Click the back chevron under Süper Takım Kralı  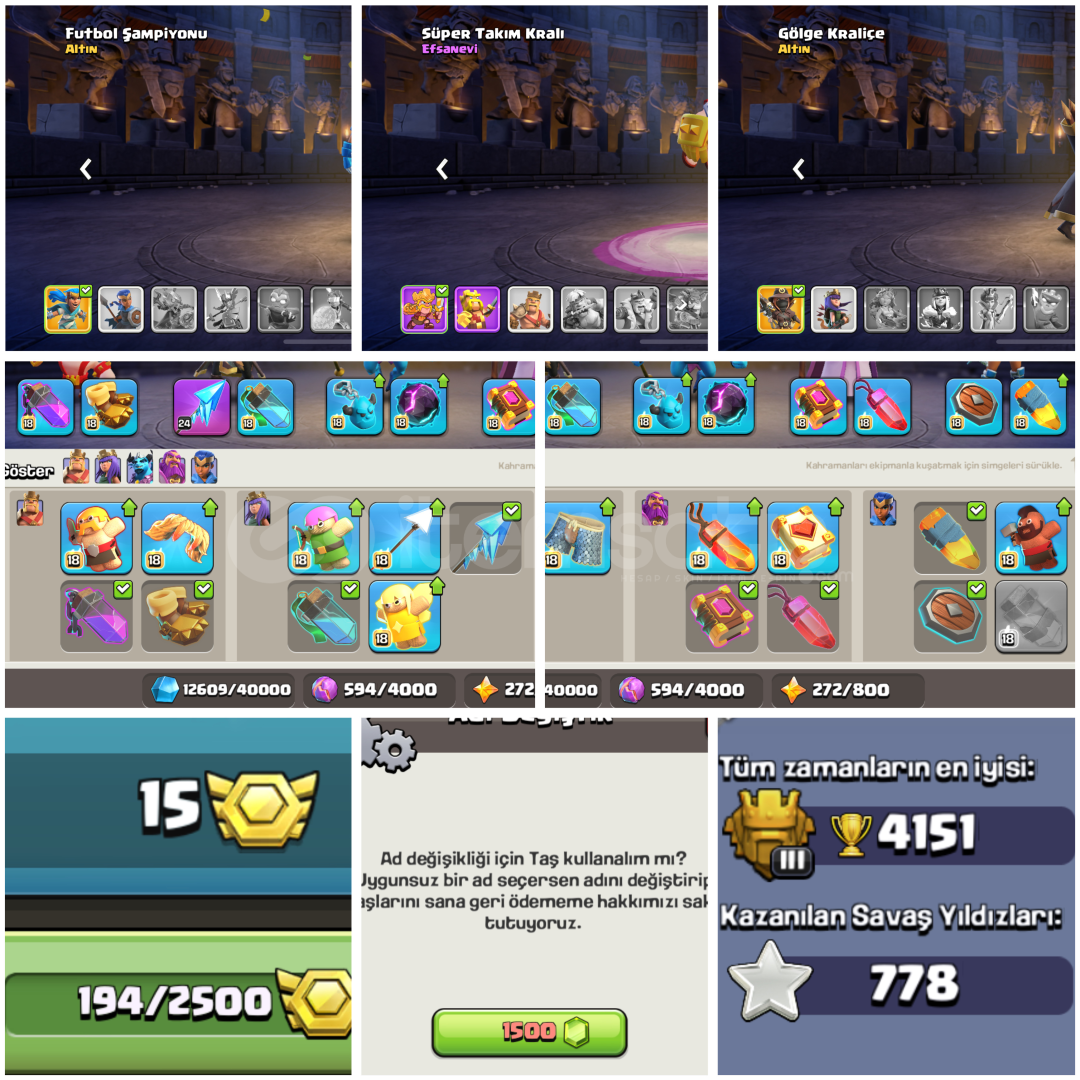point(442,169)
